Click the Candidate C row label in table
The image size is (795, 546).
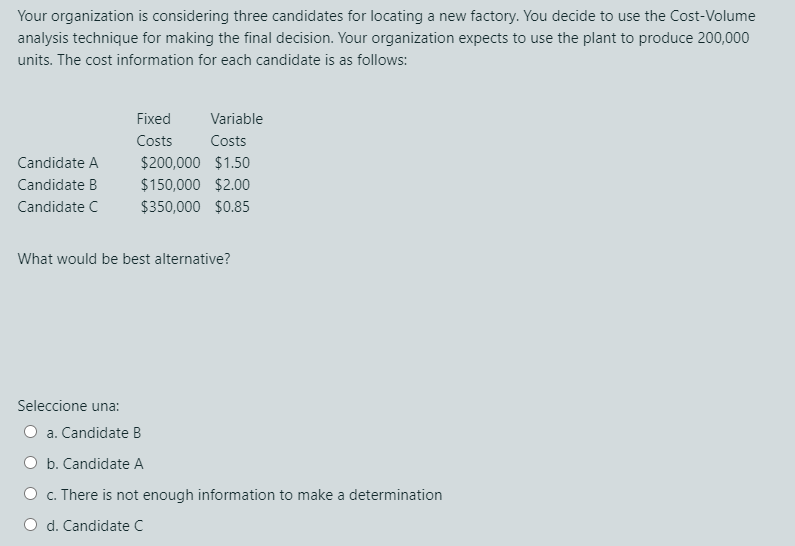58,207
